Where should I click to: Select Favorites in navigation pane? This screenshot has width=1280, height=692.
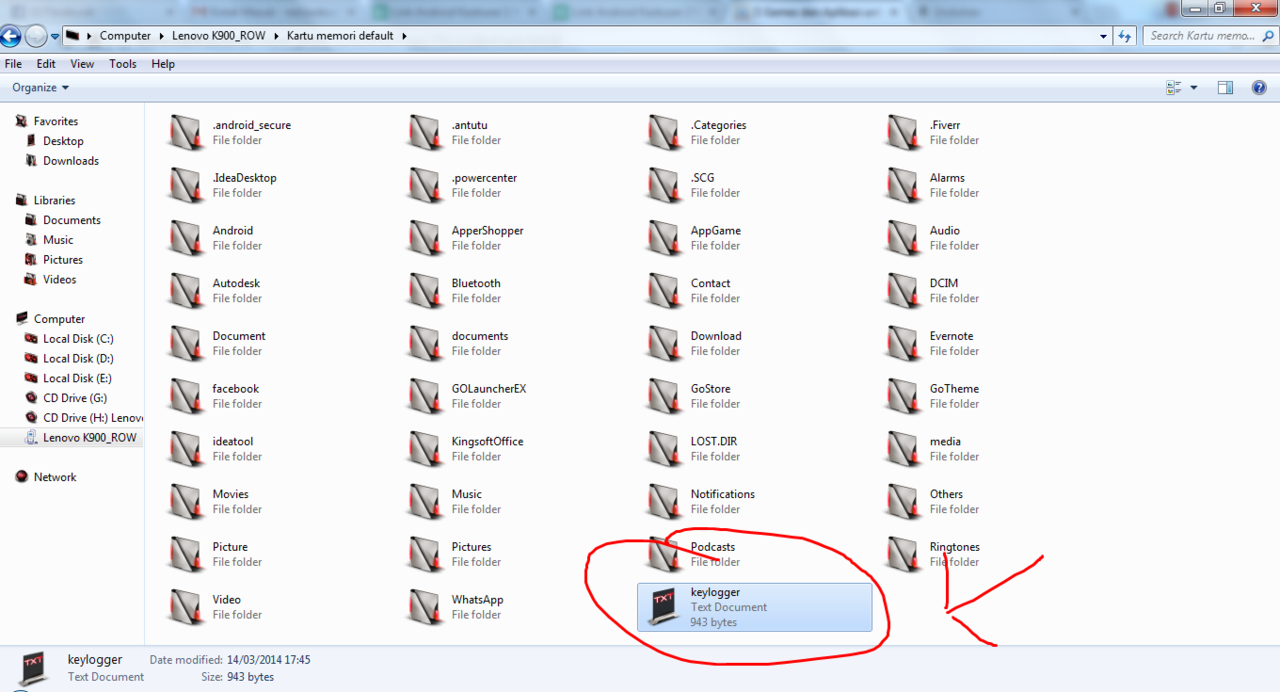point(56,121)
